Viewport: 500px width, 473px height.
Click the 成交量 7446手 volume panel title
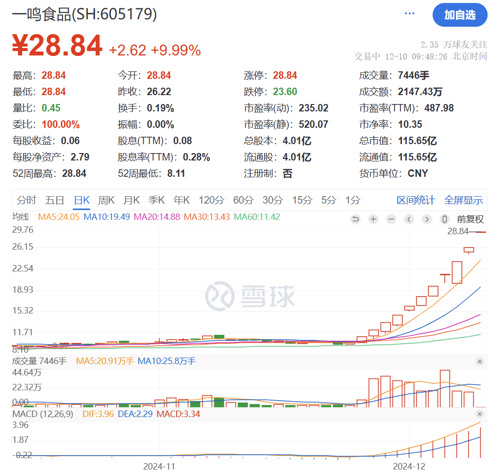(39, 361)
